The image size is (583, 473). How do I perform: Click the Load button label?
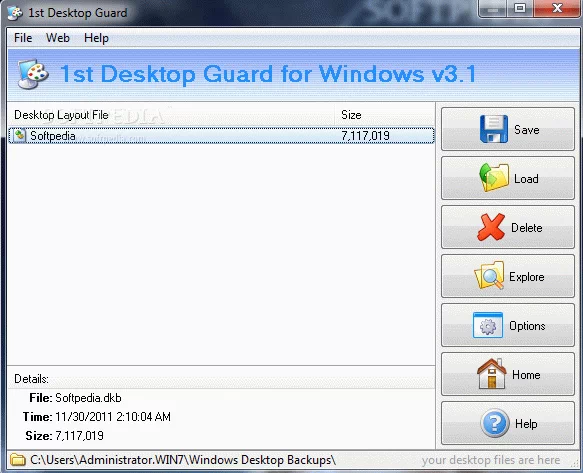[x=526, y=178]
